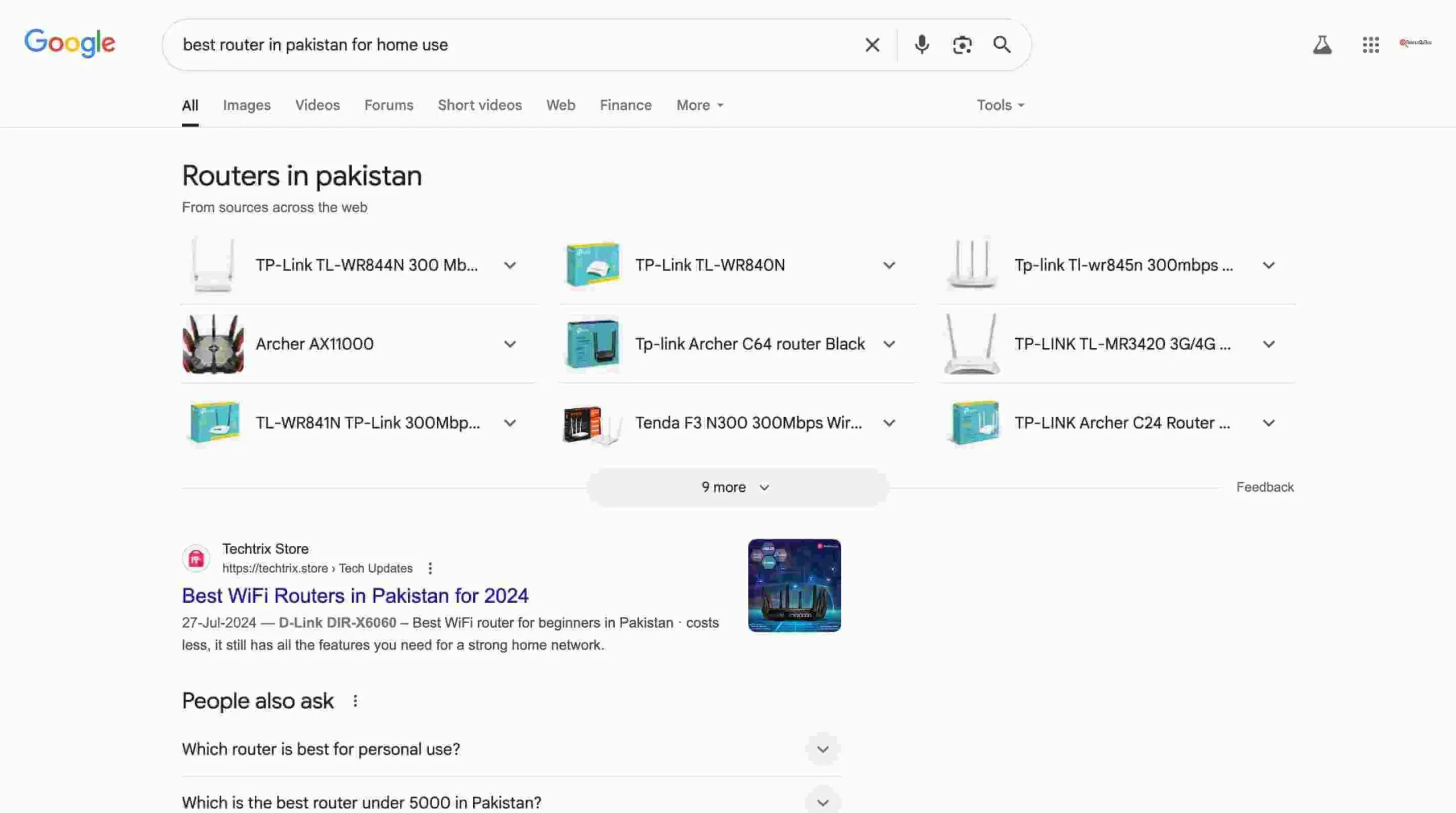
Task: Expand 'Which is the best router under 5000 in Pakistan?'
Action: tap(822, 802)
